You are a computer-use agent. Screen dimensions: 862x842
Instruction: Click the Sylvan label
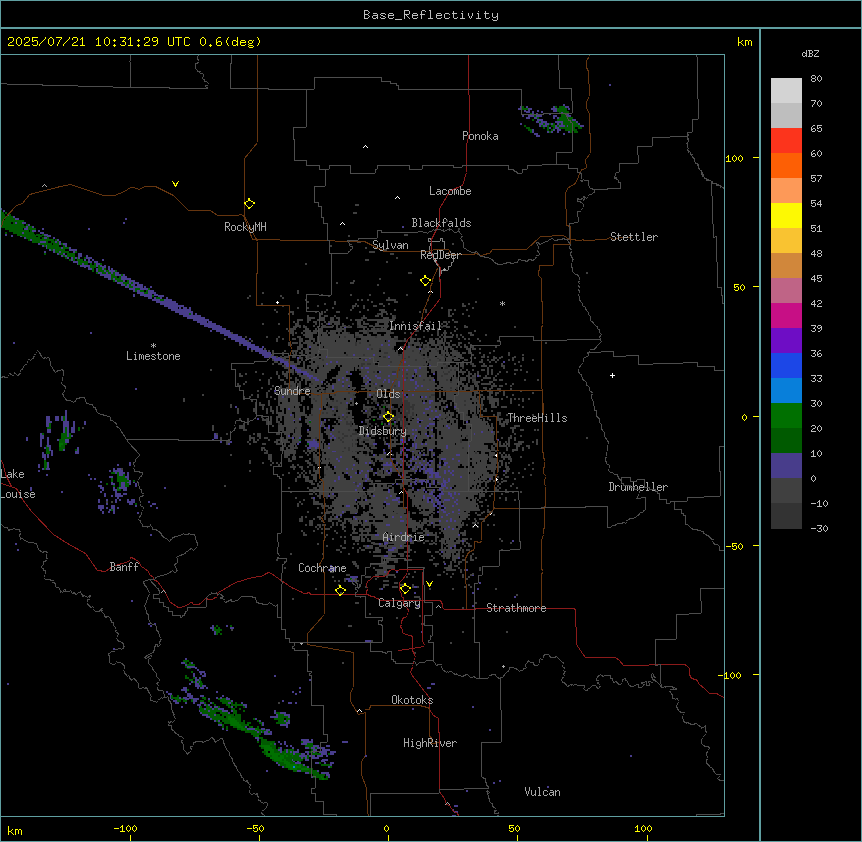390,245
